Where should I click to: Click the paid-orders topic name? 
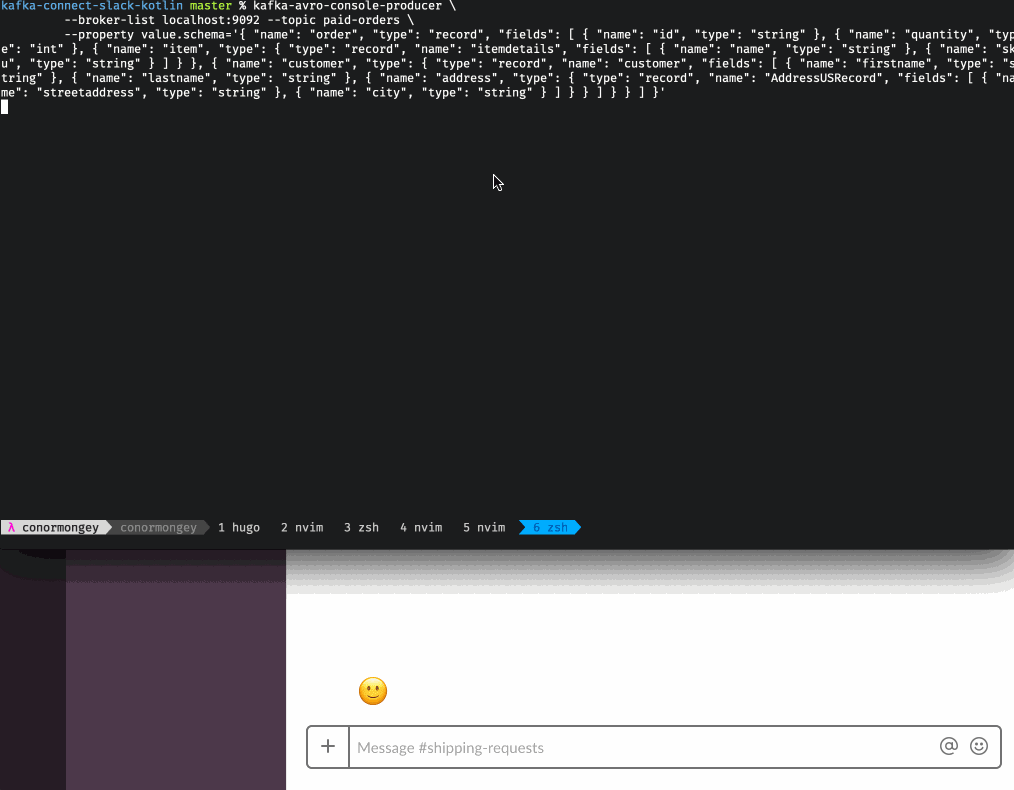pyautogui.click(x=361, y=20)
